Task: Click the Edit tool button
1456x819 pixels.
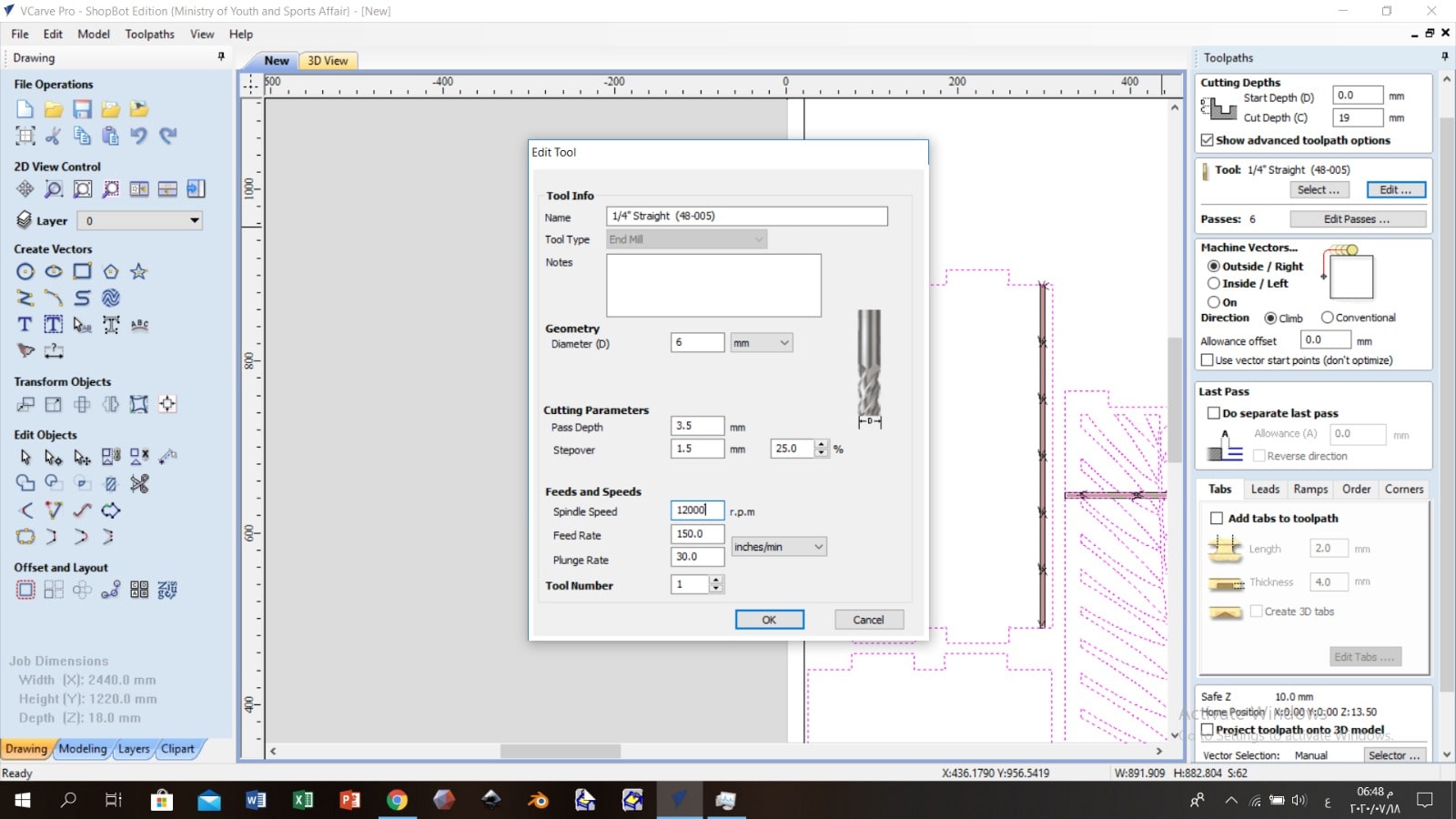Action: pos(1396,190)
